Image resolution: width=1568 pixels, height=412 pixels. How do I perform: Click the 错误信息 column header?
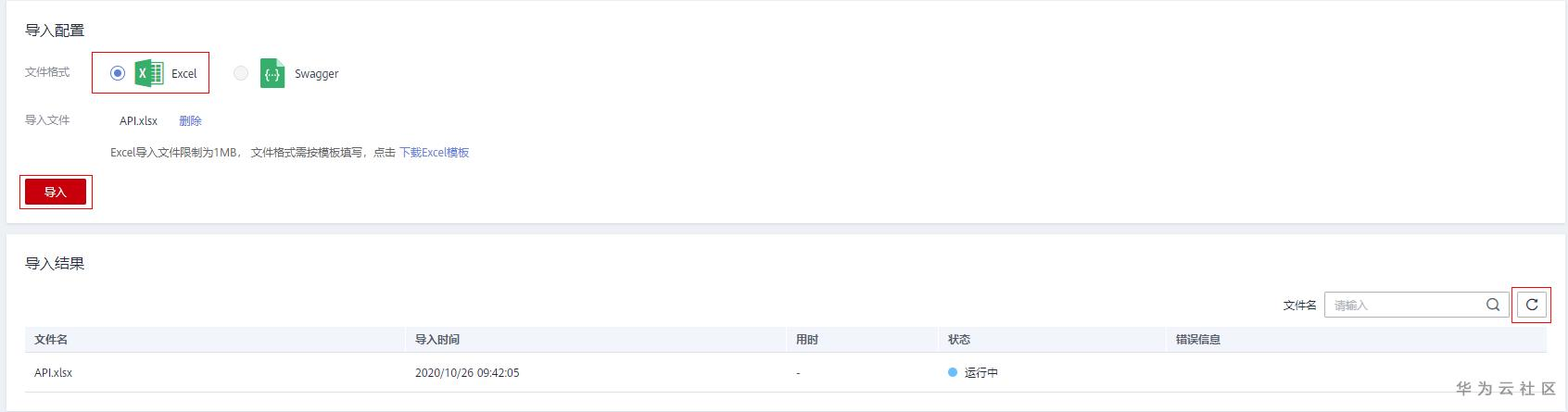click(x=1198, y=340)
